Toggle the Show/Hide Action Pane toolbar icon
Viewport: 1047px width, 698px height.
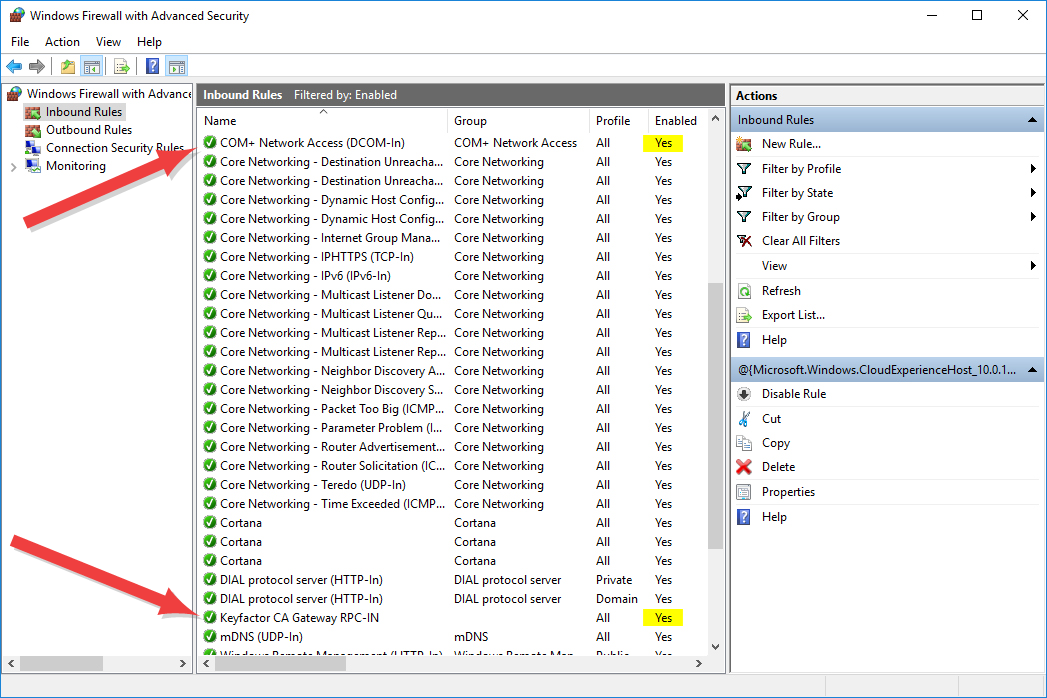coord(177,66)
